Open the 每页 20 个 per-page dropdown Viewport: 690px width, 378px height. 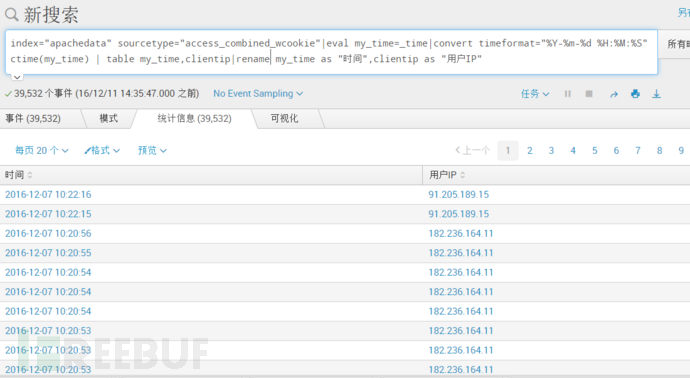click(42, 150)
